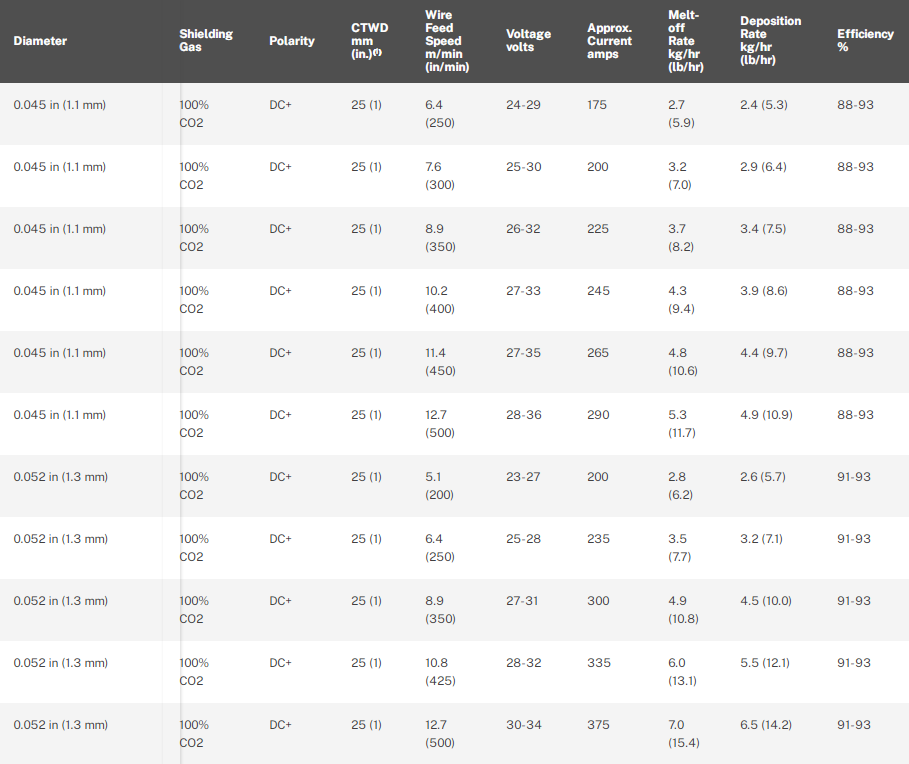Select the 3.7 (8.2) melt-off rate cell
Image resolution: width=909 pixels, height=764 pixels.
[x=682, y=237]
